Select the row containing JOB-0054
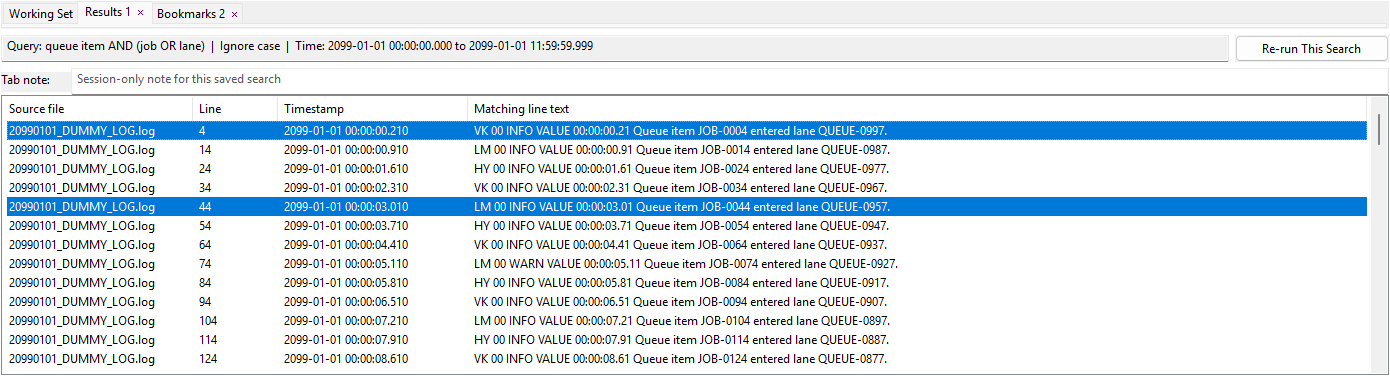Image resolution: width=1390 pixels, height=376 pixels. 686,226
